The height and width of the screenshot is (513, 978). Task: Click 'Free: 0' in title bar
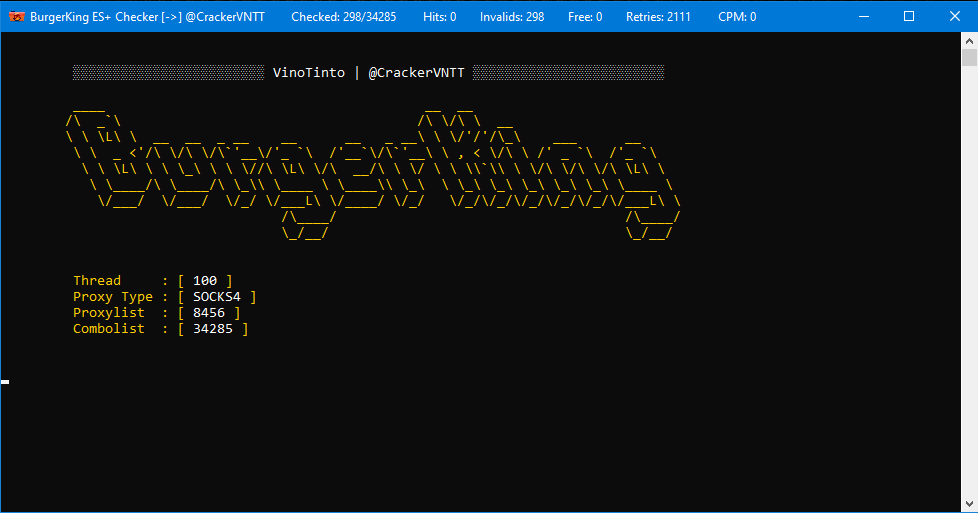tap(585, 17)
